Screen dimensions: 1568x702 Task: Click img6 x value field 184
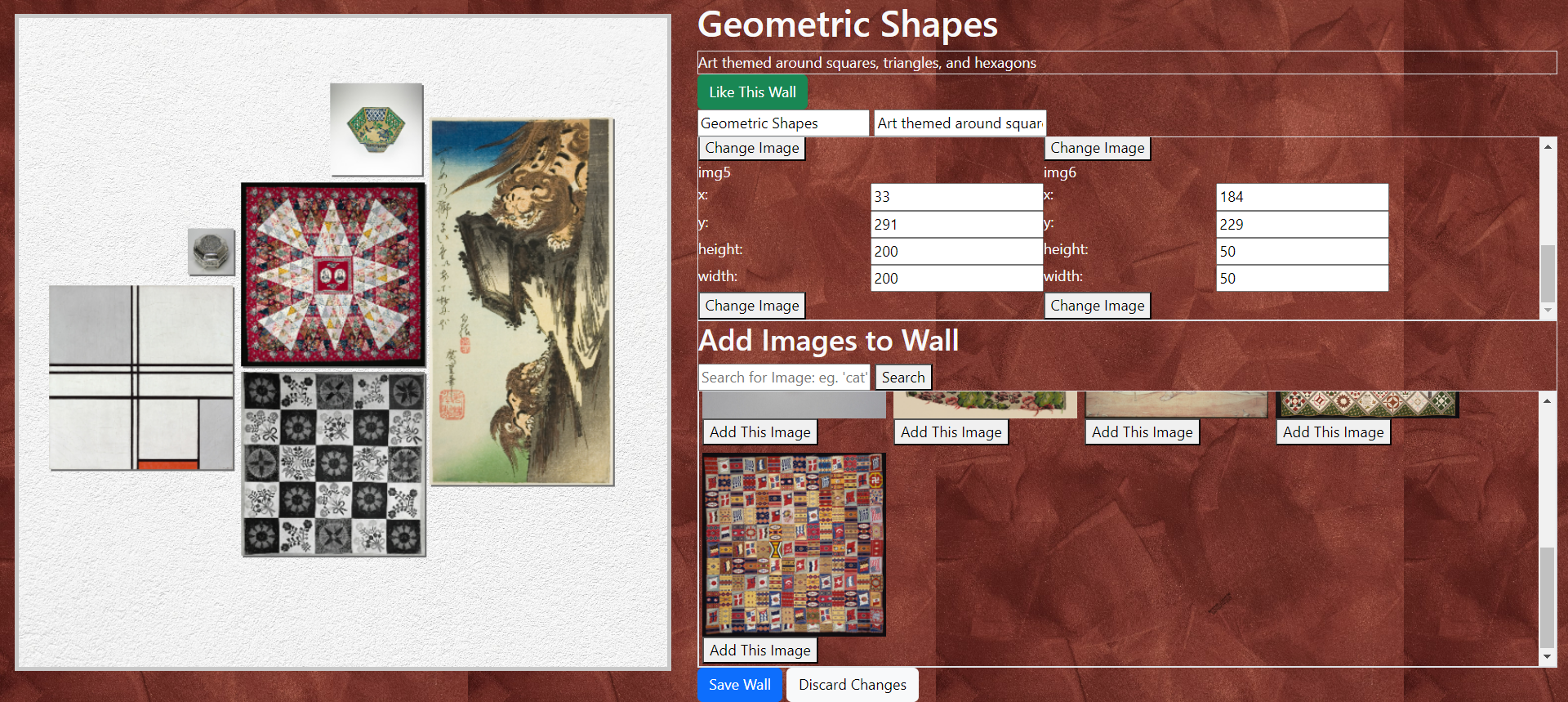1303,197
